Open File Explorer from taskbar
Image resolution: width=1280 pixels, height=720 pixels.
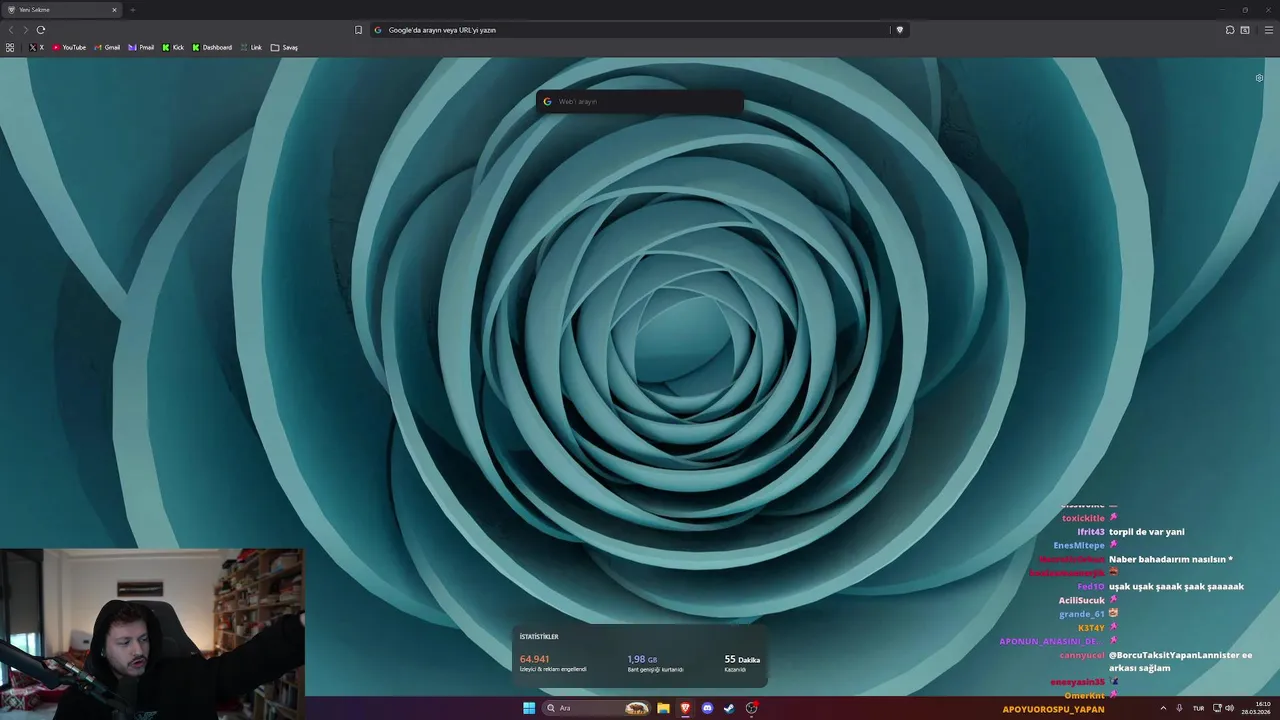[x=663, y=708]
